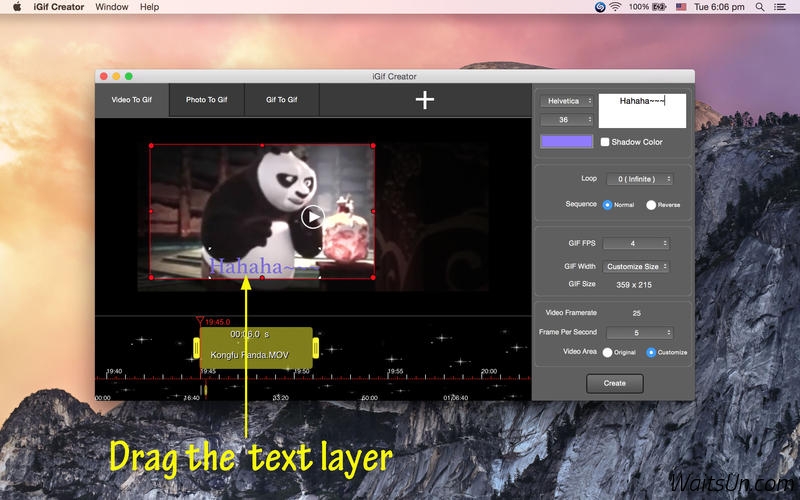
Task: Click the bottom-middle red crop edge handle
Action: [262, 278]
